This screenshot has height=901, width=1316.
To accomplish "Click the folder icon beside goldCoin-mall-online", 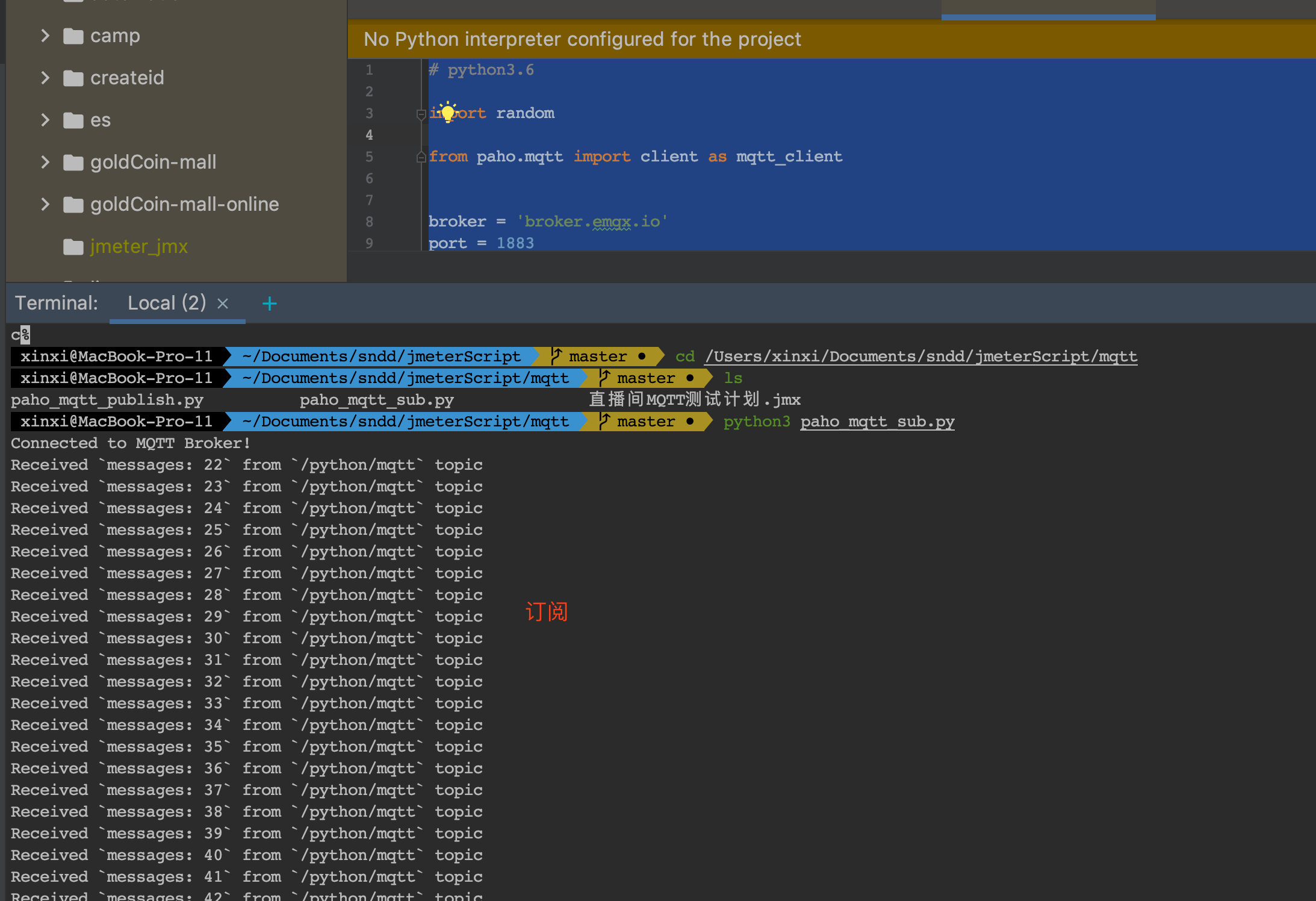I will pos(73,204).
